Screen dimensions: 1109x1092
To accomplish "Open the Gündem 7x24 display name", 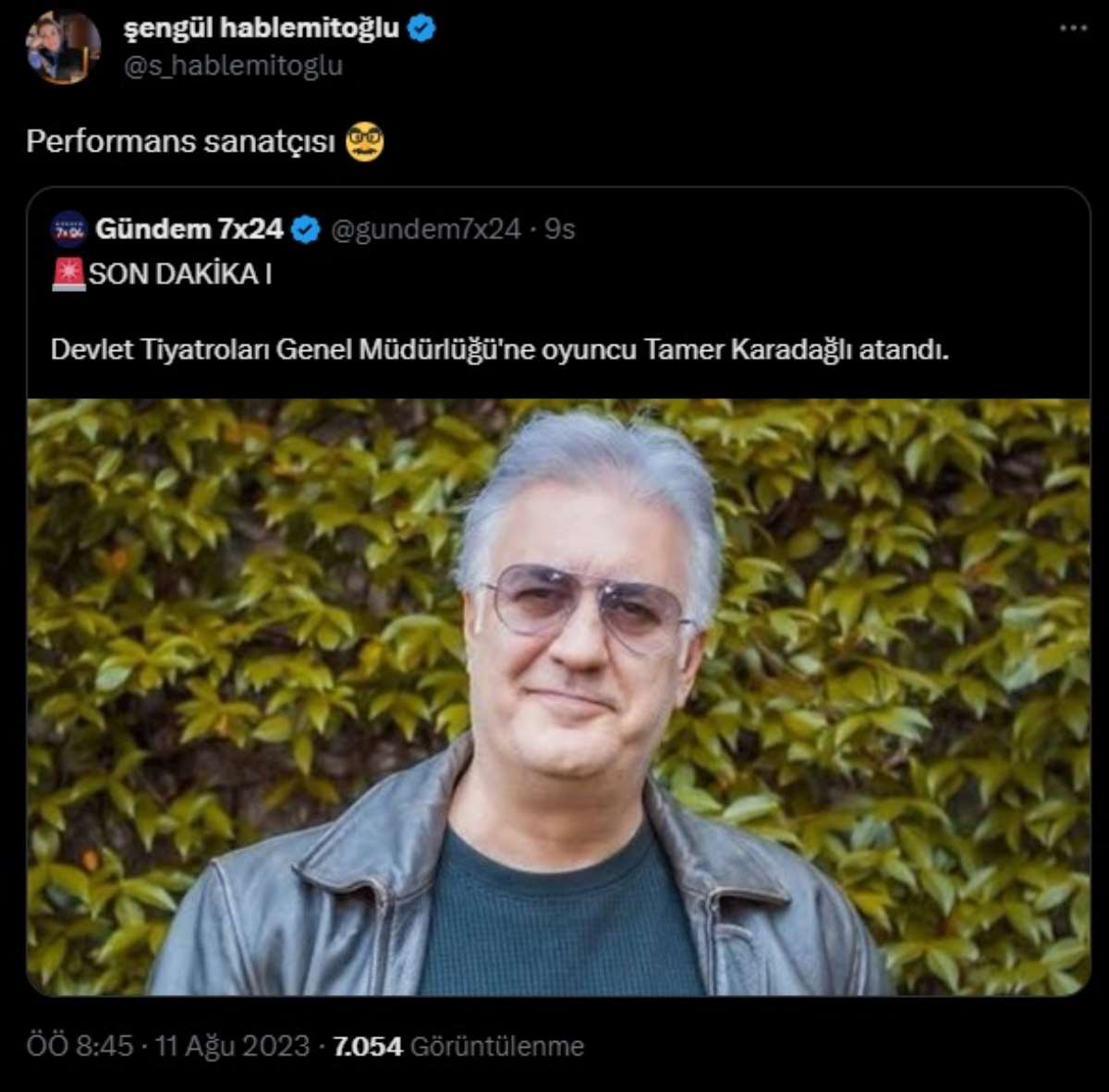I will 189,229.
